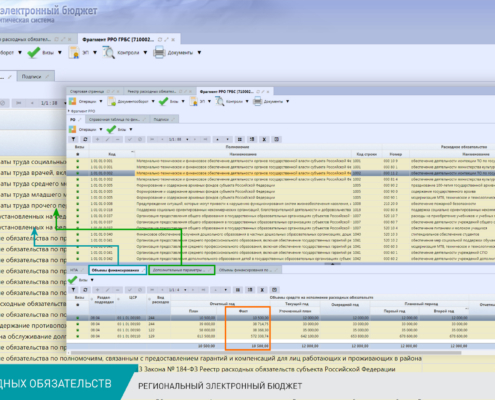Click the settings icon ending the РО grid toolbar
Image resolution: width=495 pixels, height=400 pixels.
276,139
